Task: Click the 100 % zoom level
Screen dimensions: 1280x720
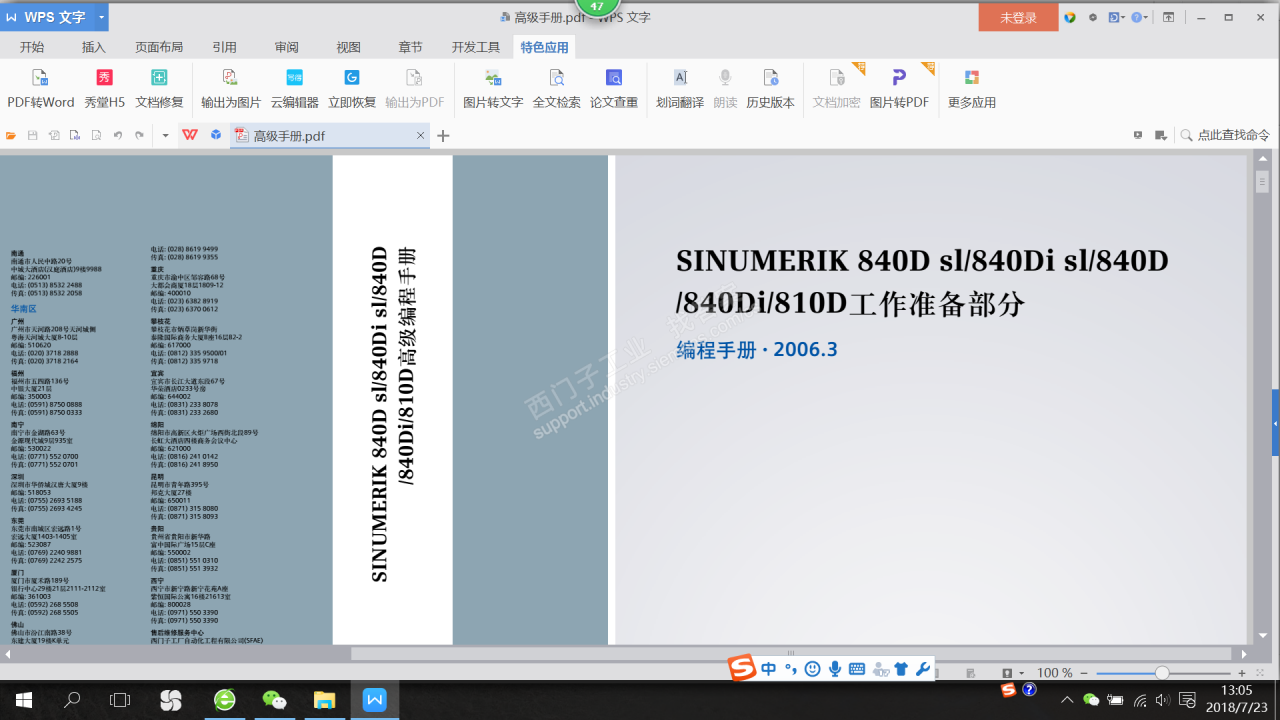Action: (x=1055, y=673)
